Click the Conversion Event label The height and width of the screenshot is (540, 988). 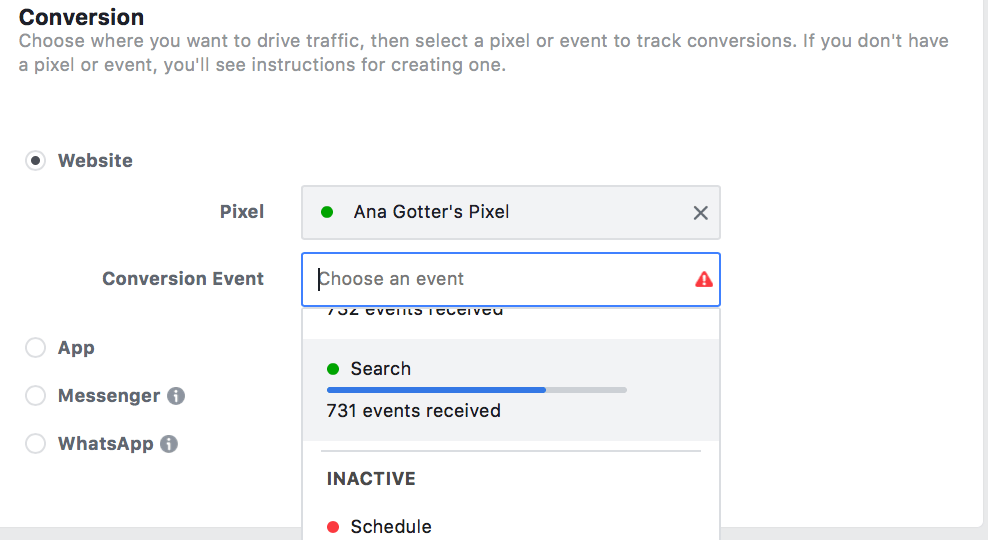tap(183, 279)
